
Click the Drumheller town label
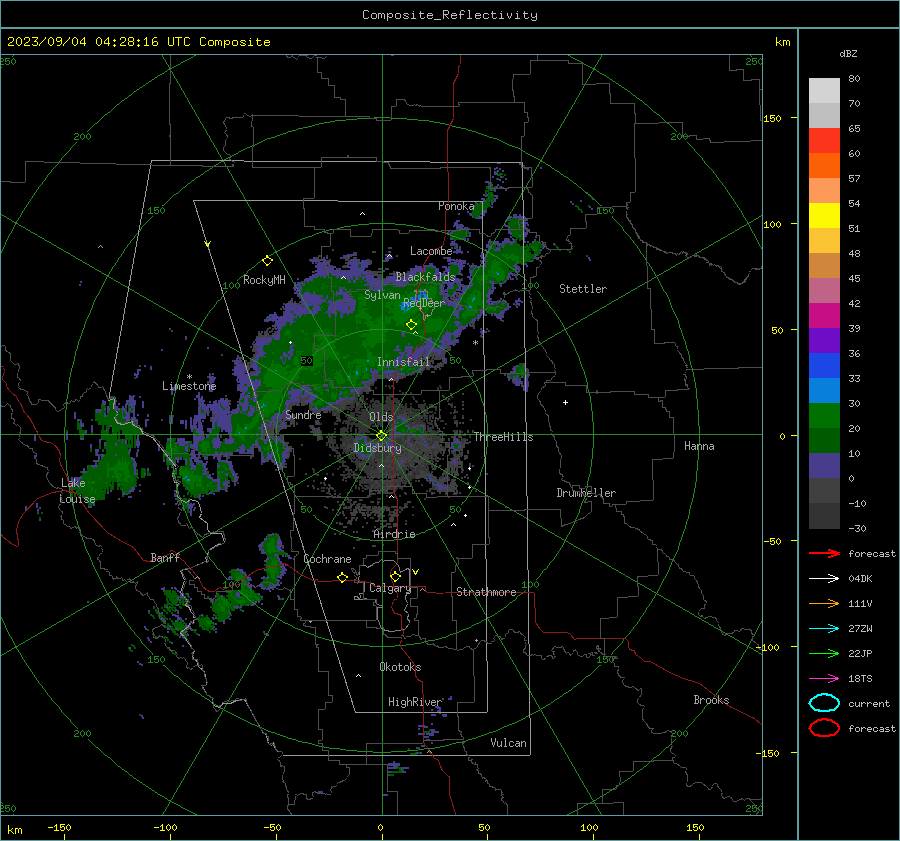(x=586, y=493)
